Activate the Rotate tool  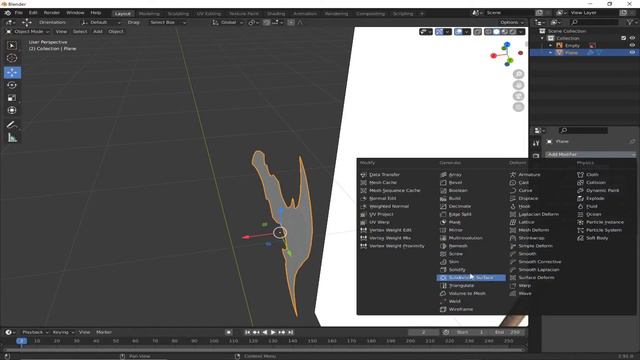pos(12,85)
